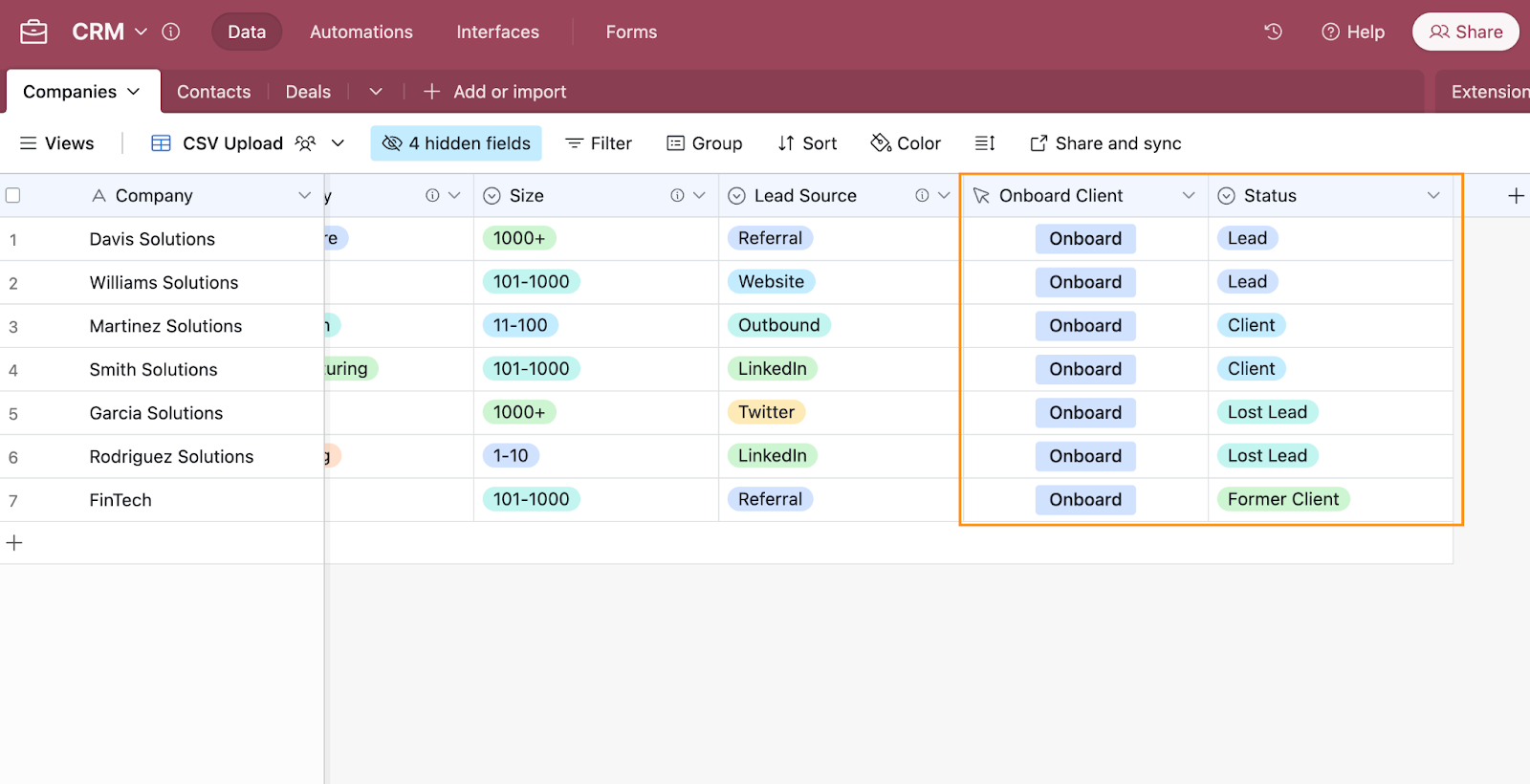Select the Former Client status tag
The image size is (1530, 784).
coord(1283,499)
